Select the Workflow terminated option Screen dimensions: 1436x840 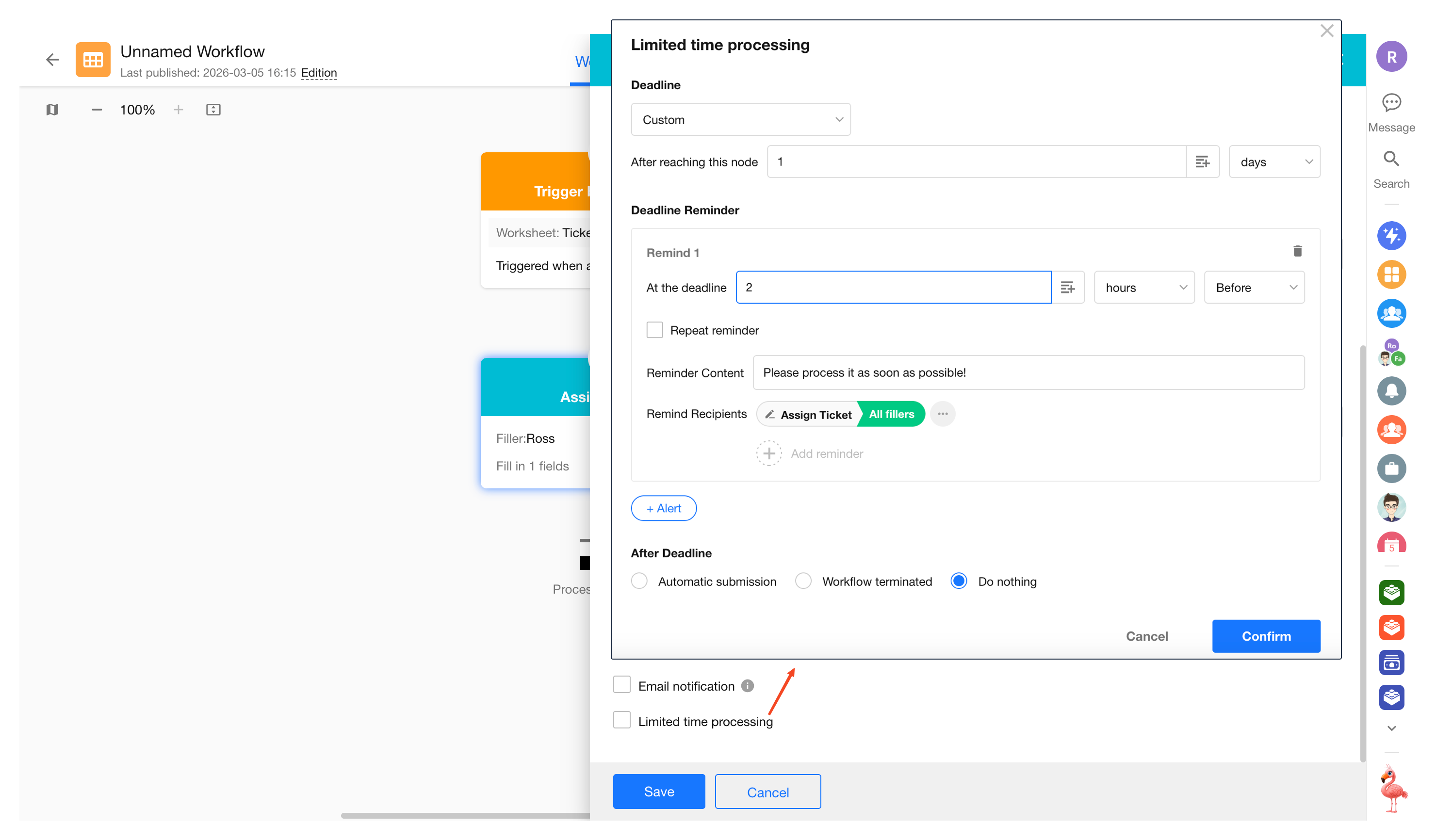pos(803,582)
